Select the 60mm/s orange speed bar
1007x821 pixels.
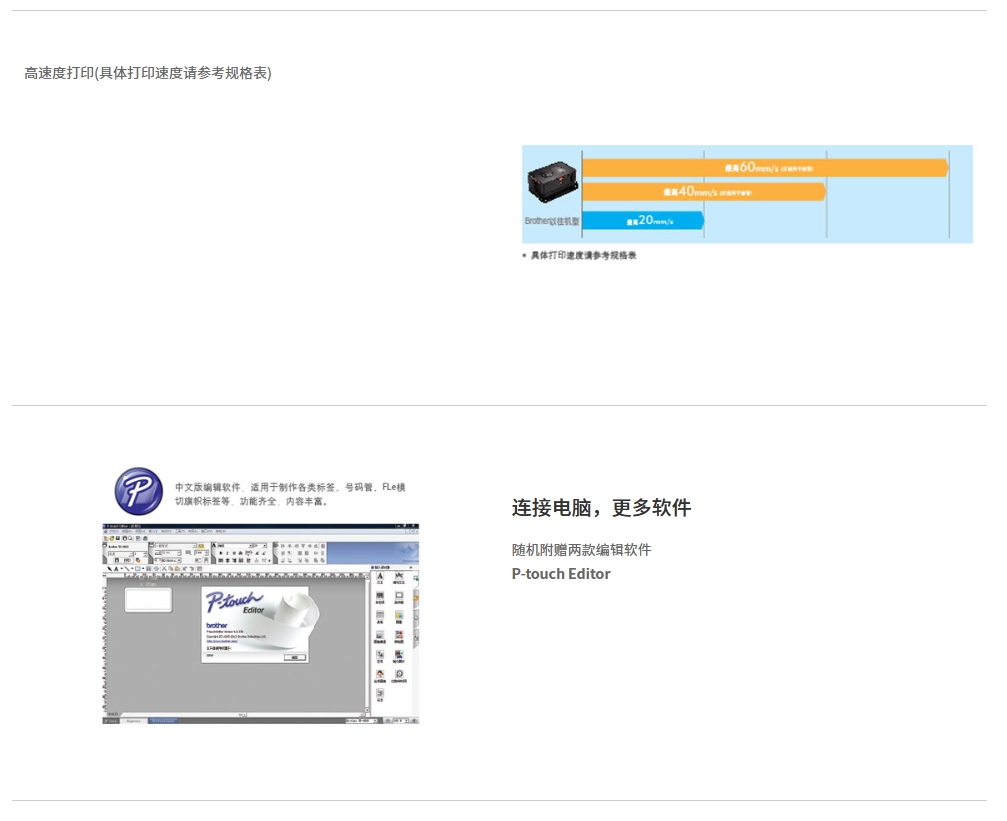[x=765, y=168]
